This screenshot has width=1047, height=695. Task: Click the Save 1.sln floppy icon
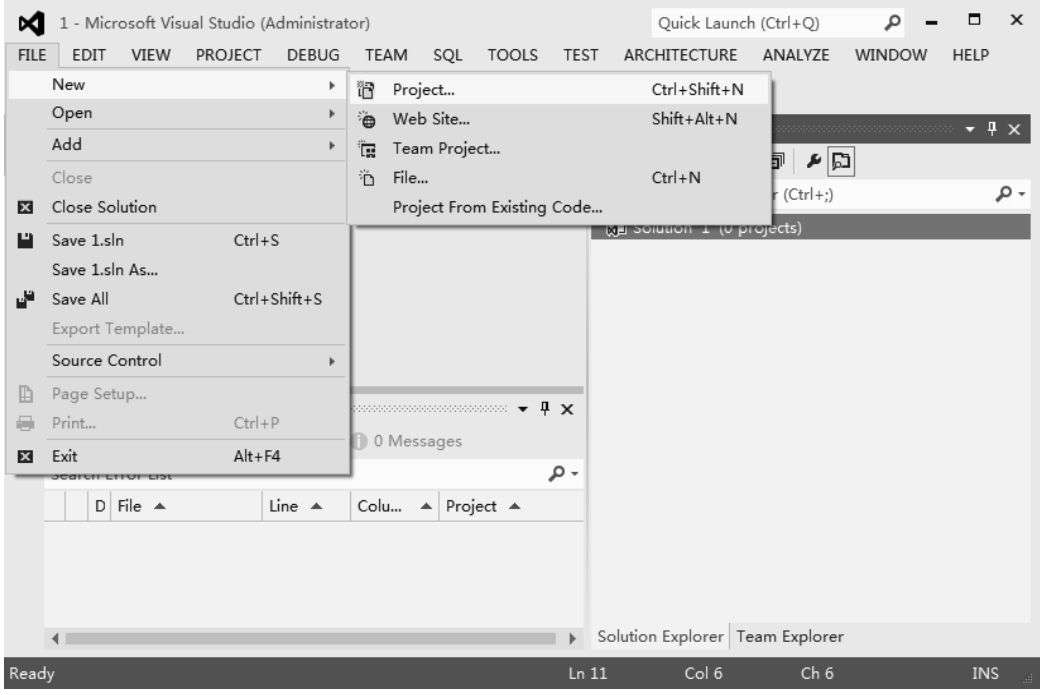[25, 240]
